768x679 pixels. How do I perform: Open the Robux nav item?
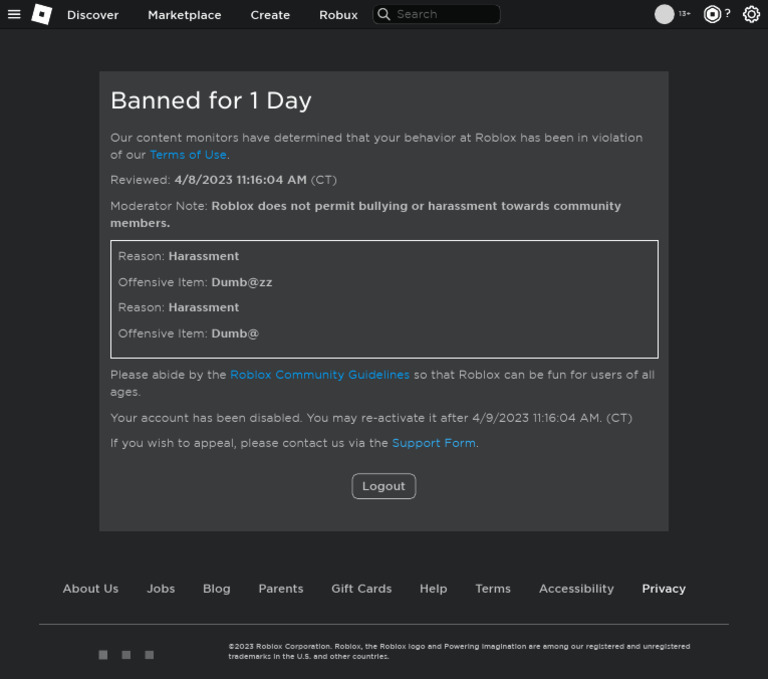pos(338,15)
